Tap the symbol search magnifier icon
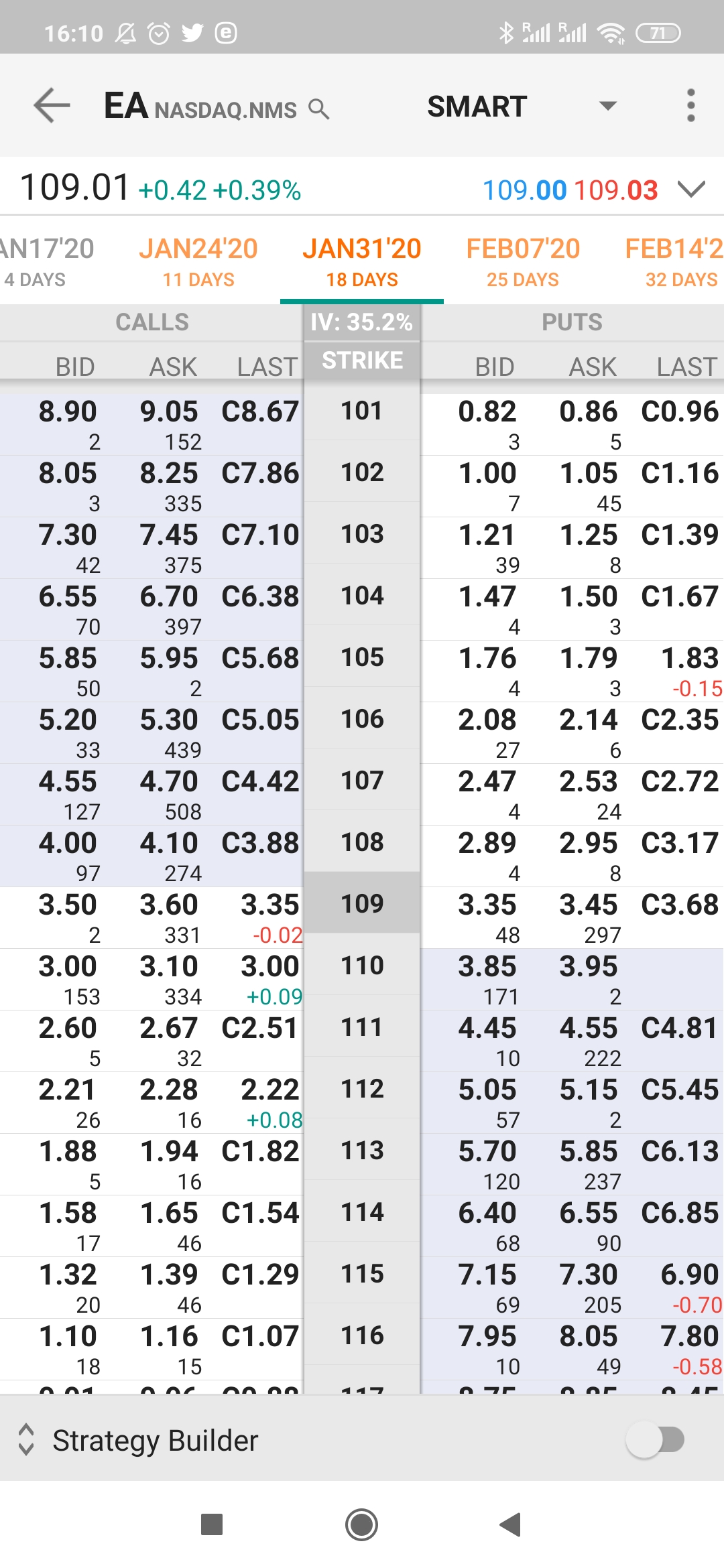 click(319, 109)
